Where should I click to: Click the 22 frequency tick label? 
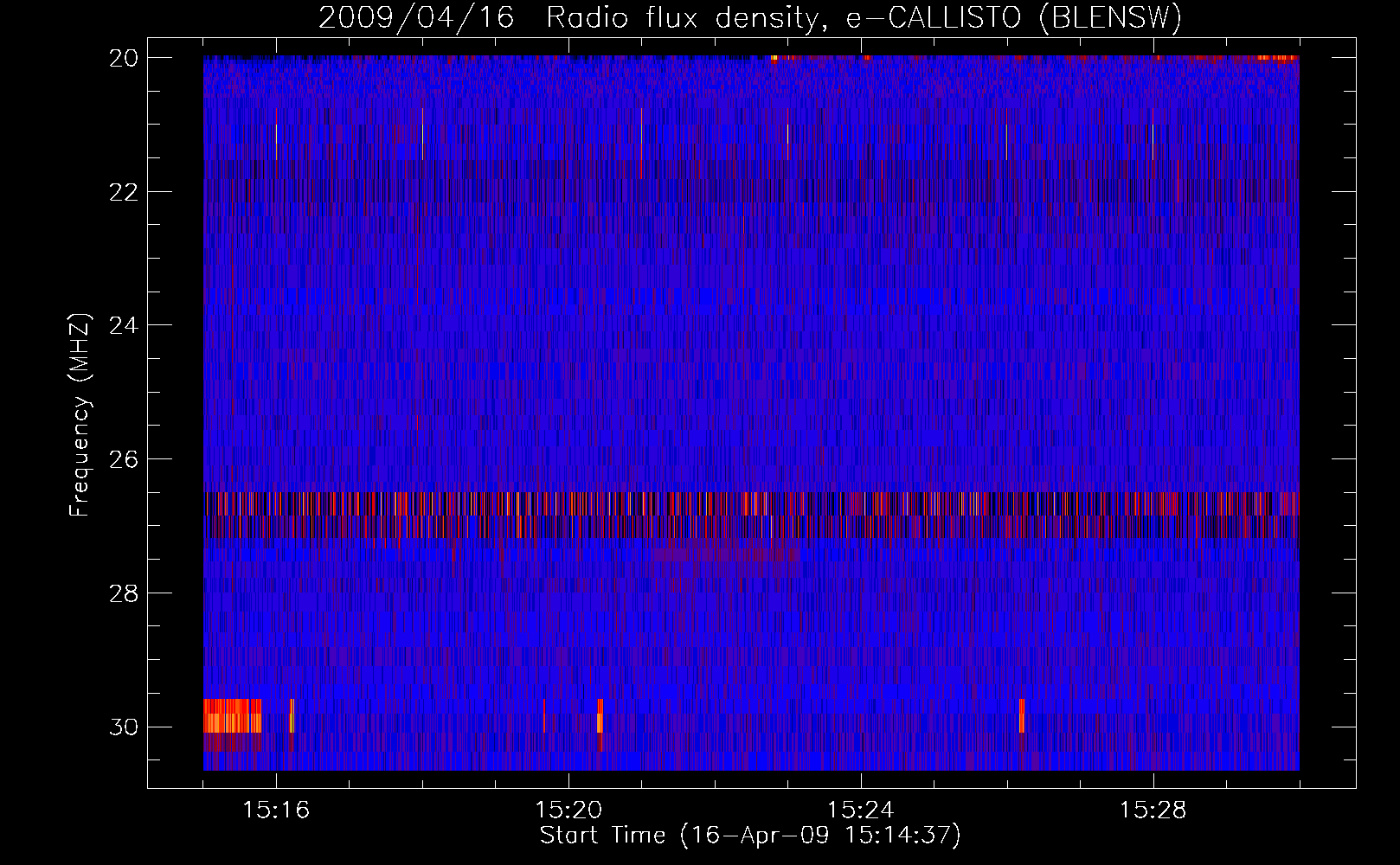(124, 191)
